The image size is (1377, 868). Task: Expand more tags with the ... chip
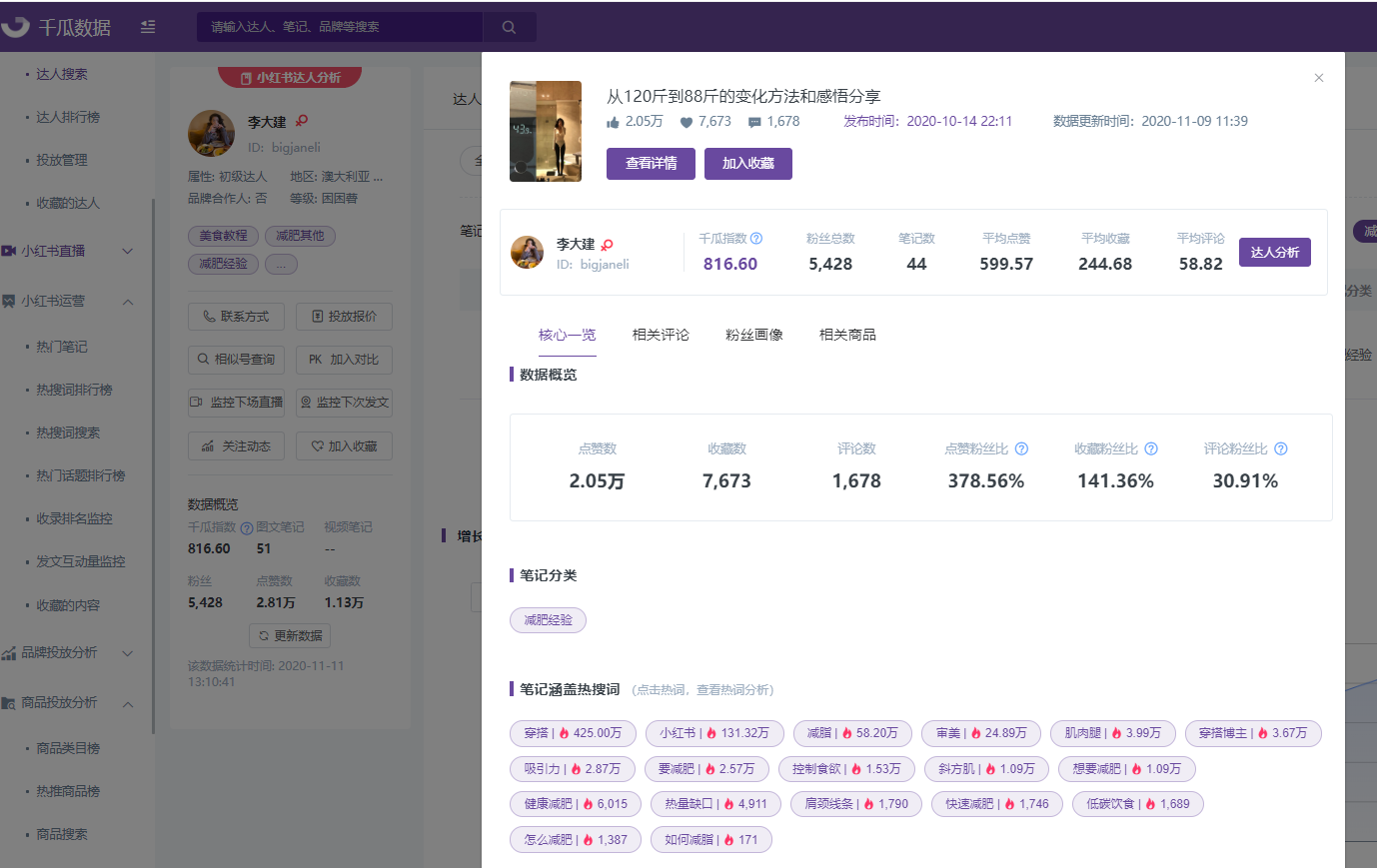(282, 265)
